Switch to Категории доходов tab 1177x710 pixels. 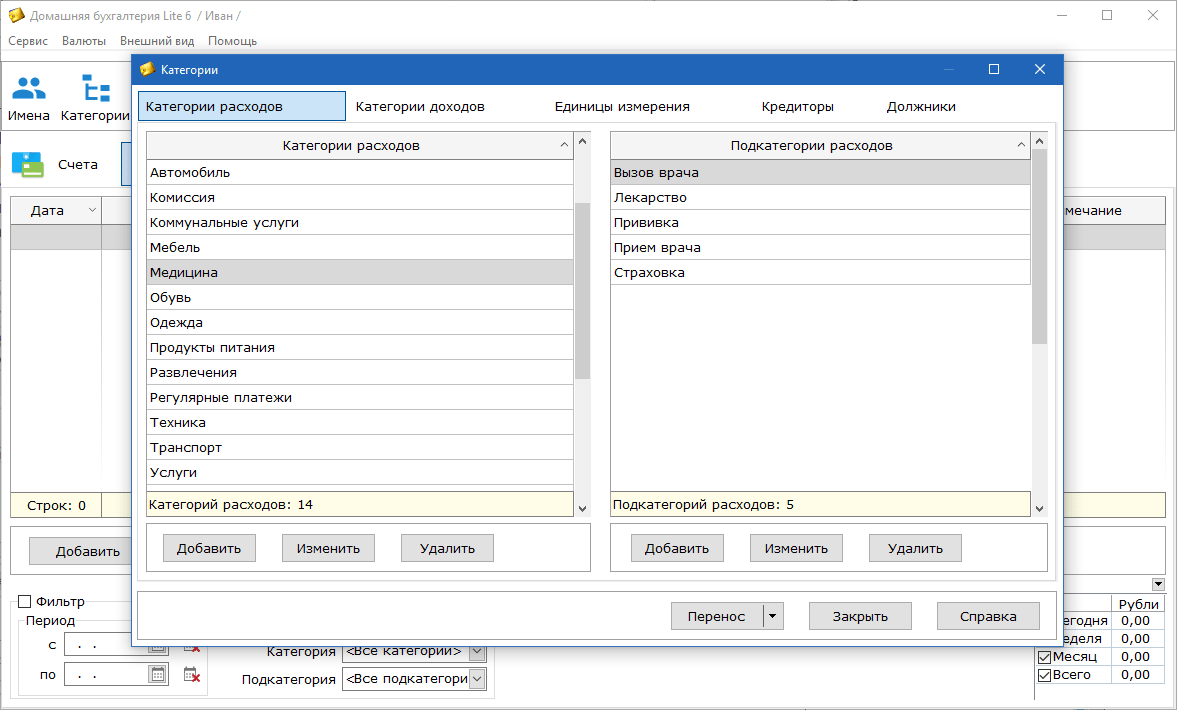tap(420, 107)
